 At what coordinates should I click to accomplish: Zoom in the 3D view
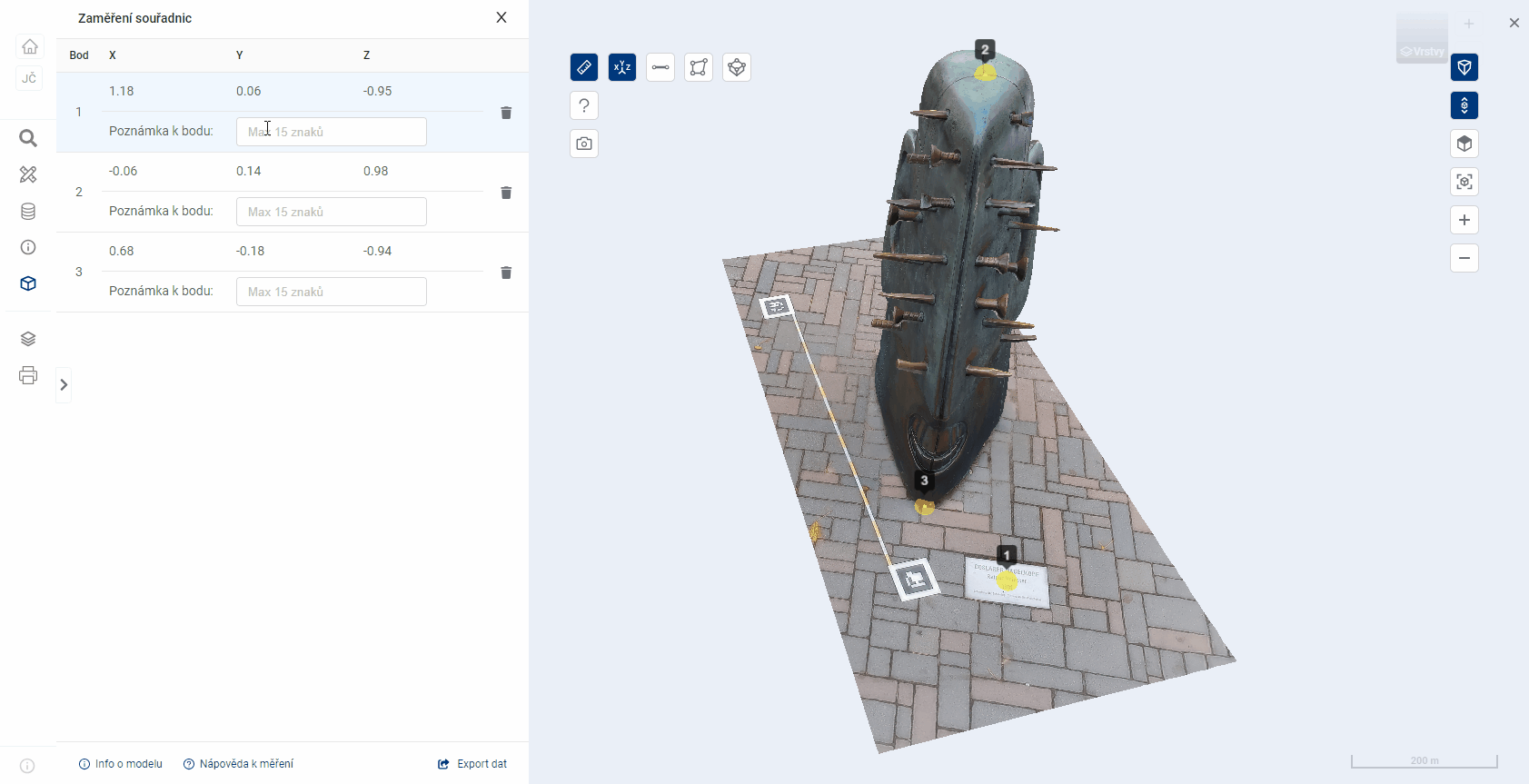pyautogui.click(x=1464, y=220)
